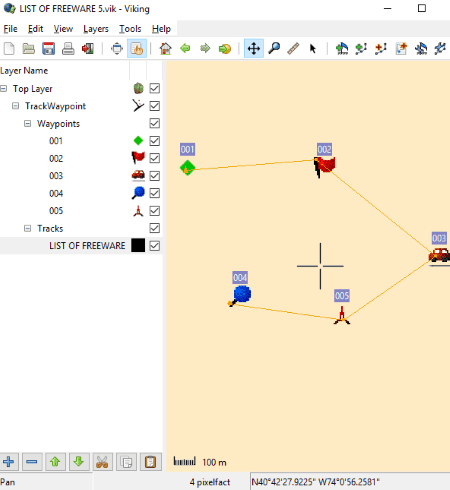Click black color swatch of LIST OF FREEWARE track

coord(138,245)
